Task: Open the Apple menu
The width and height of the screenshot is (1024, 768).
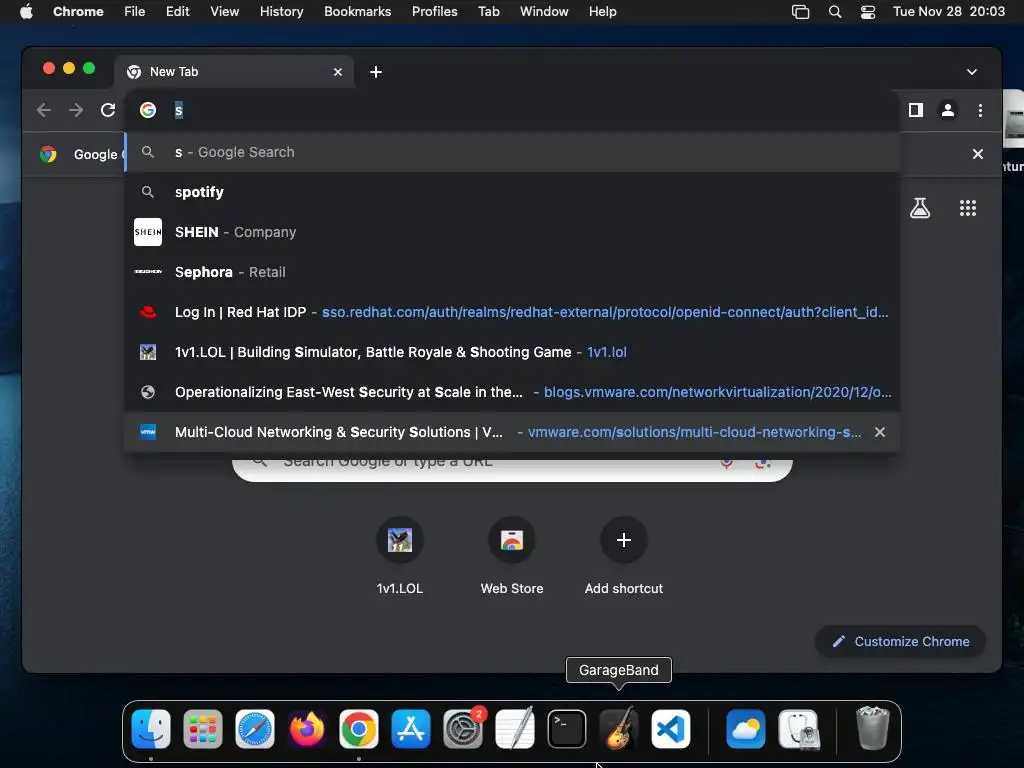Action: pos(26,12)
